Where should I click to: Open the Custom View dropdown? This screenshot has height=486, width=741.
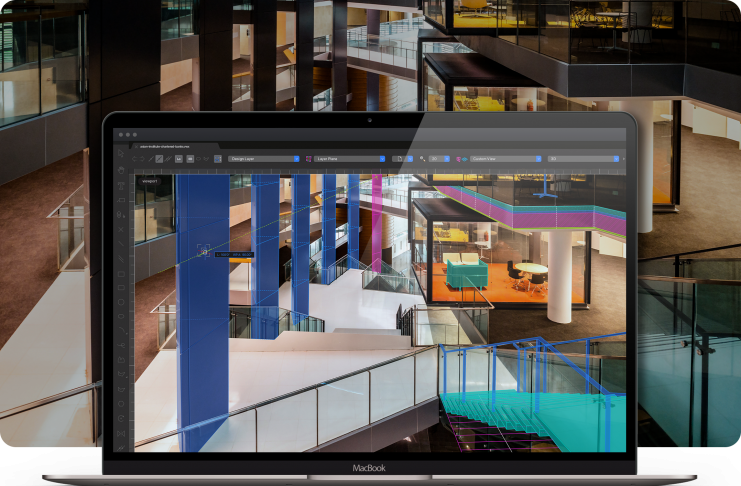click(x=506, y=159)
